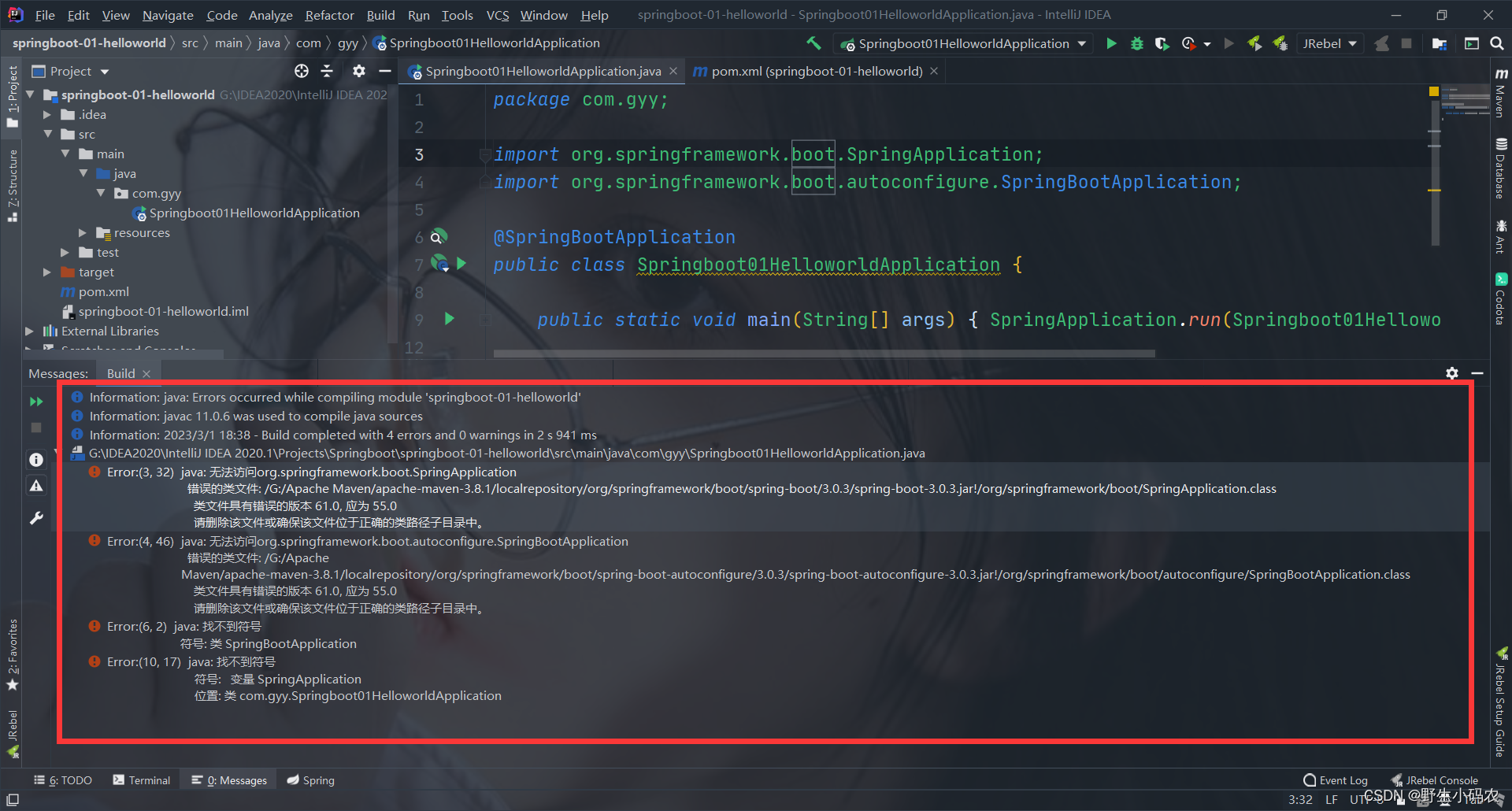The width and height of the screenshot is (1512, 811).
Task: Open the Navigate menu
Action: point(168,15)
